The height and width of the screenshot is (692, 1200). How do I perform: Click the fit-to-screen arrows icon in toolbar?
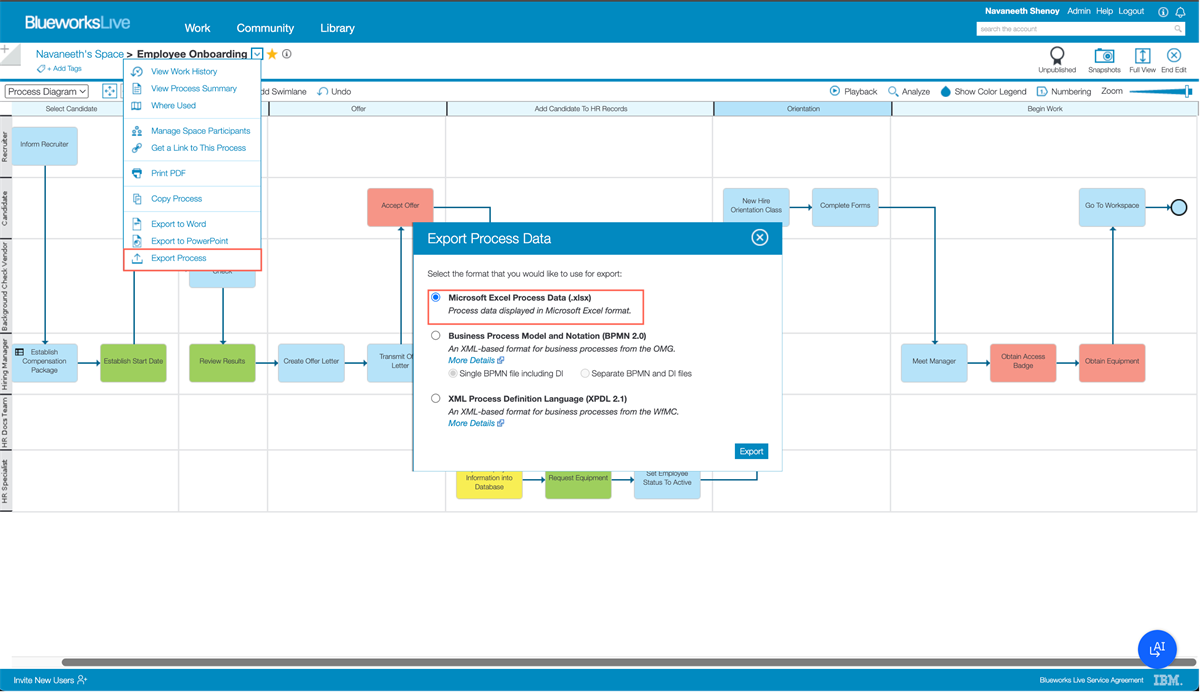[110, 91]
